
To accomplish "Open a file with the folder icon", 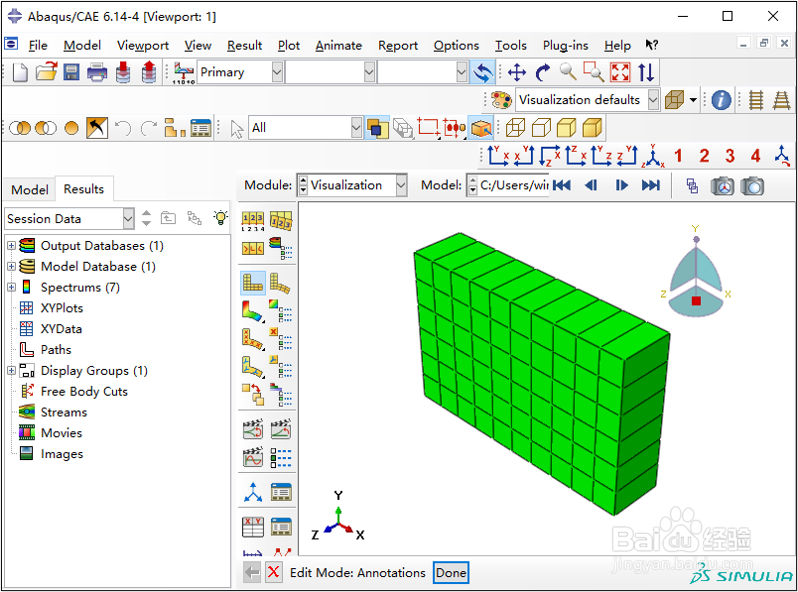I will click(x=46, y=72).
